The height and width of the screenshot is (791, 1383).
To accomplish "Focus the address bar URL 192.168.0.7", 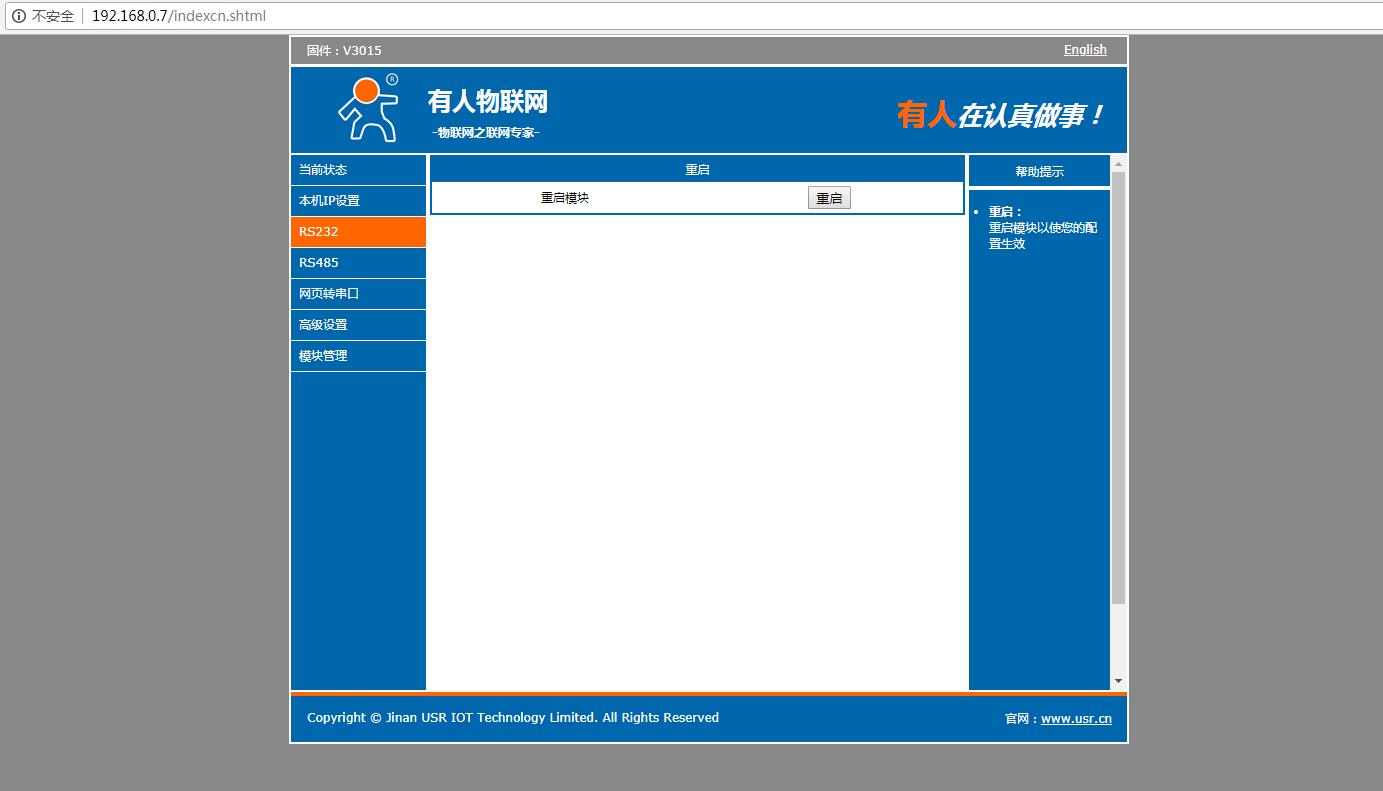I will pyautogui.click(x=178, y=16).
